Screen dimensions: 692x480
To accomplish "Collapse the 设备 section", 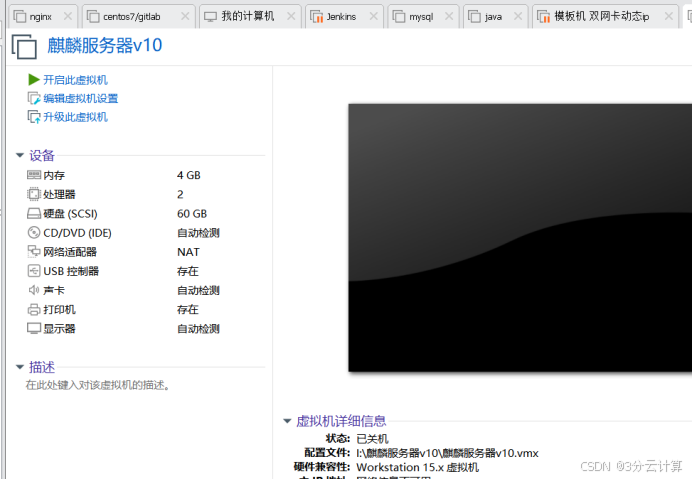I will click(x=19, y=155).
